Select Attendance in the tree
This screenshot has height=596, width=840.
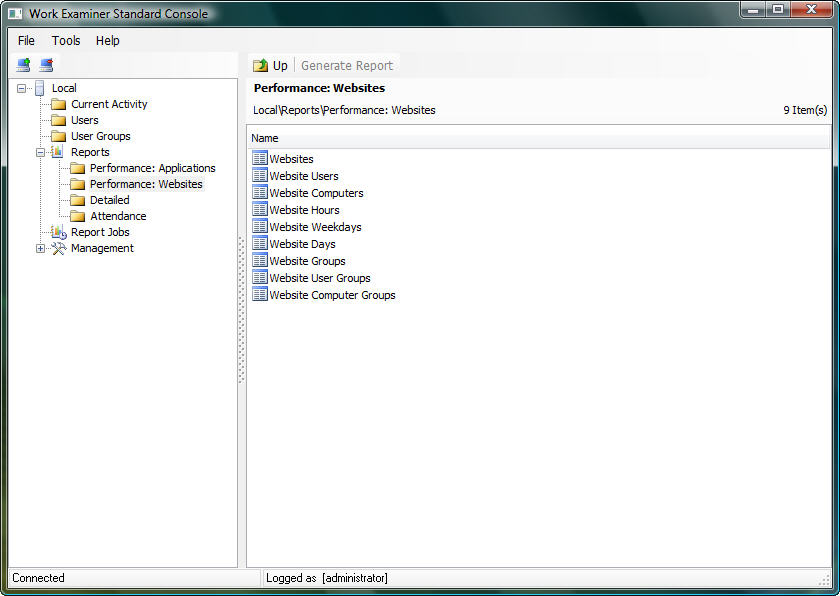click(118, 216)
